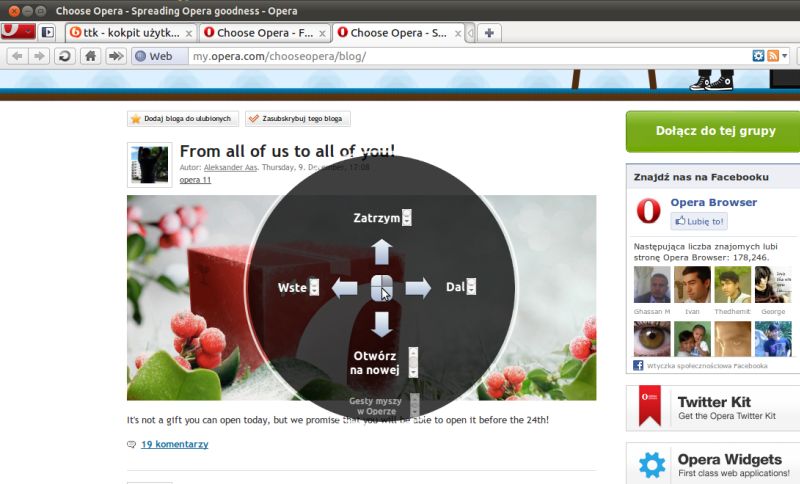800x484 pixels.
Task: Click the Fast Forward toolbar icon
Action: [x=116, y=56]
